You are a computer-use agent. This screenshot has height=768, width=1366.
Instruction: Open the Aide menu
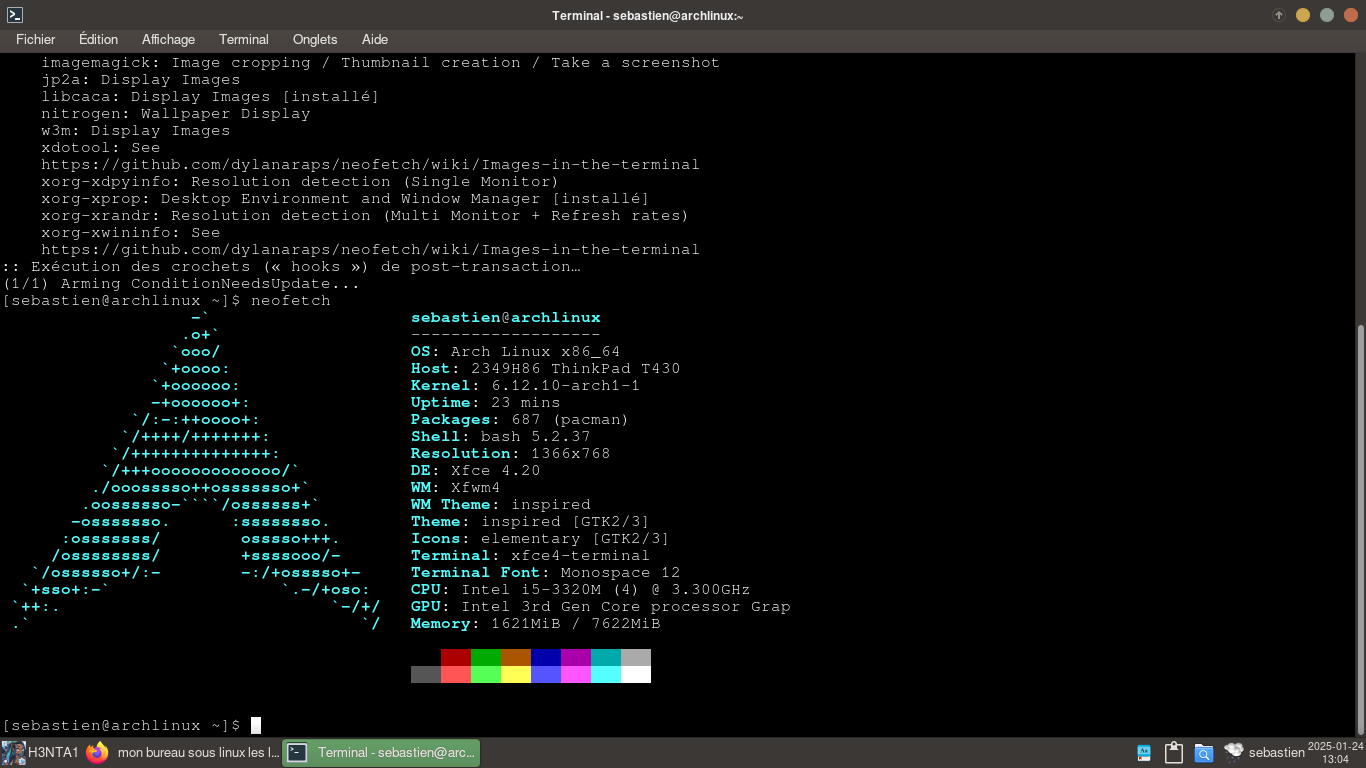(375, 39)
